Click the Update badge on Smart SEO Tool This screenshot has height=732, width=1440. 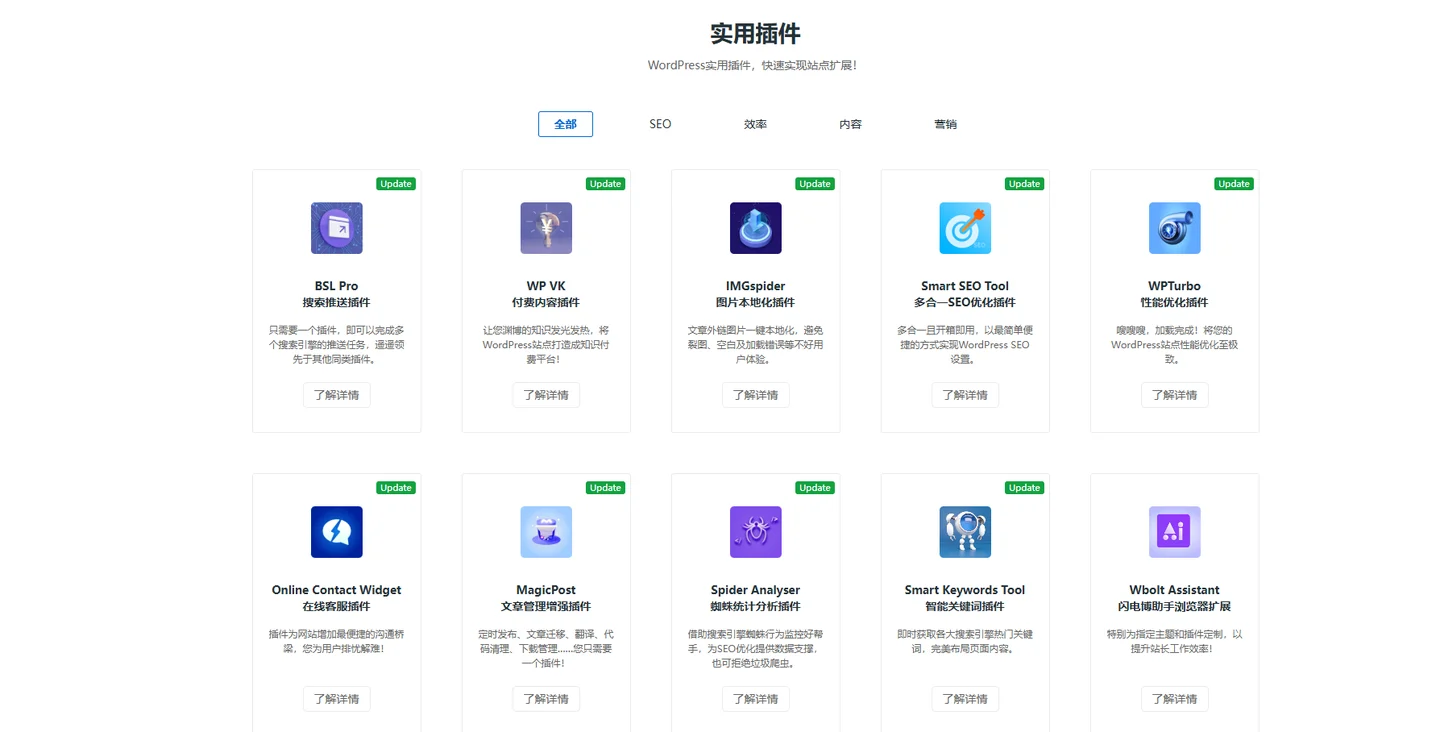[1025, 184]
